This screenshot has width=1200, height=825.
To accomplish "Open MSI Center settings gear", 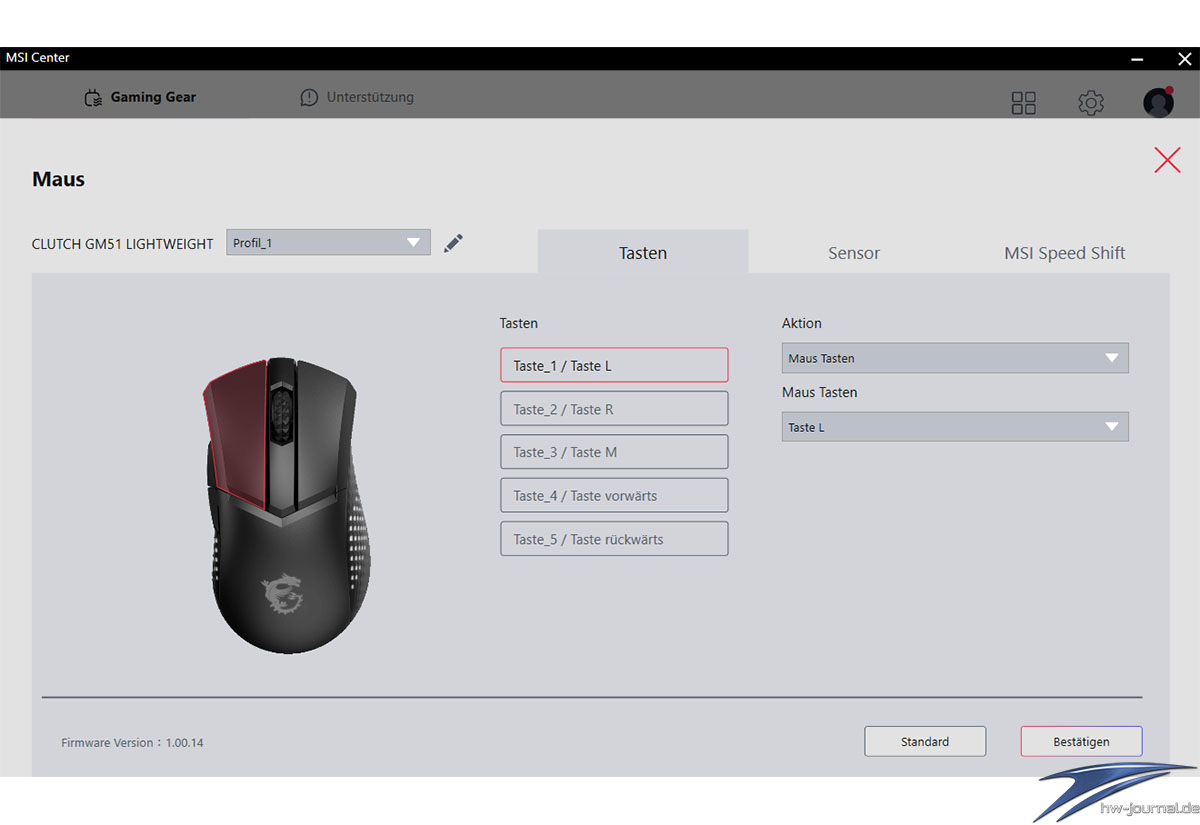I will (1090, 103).
